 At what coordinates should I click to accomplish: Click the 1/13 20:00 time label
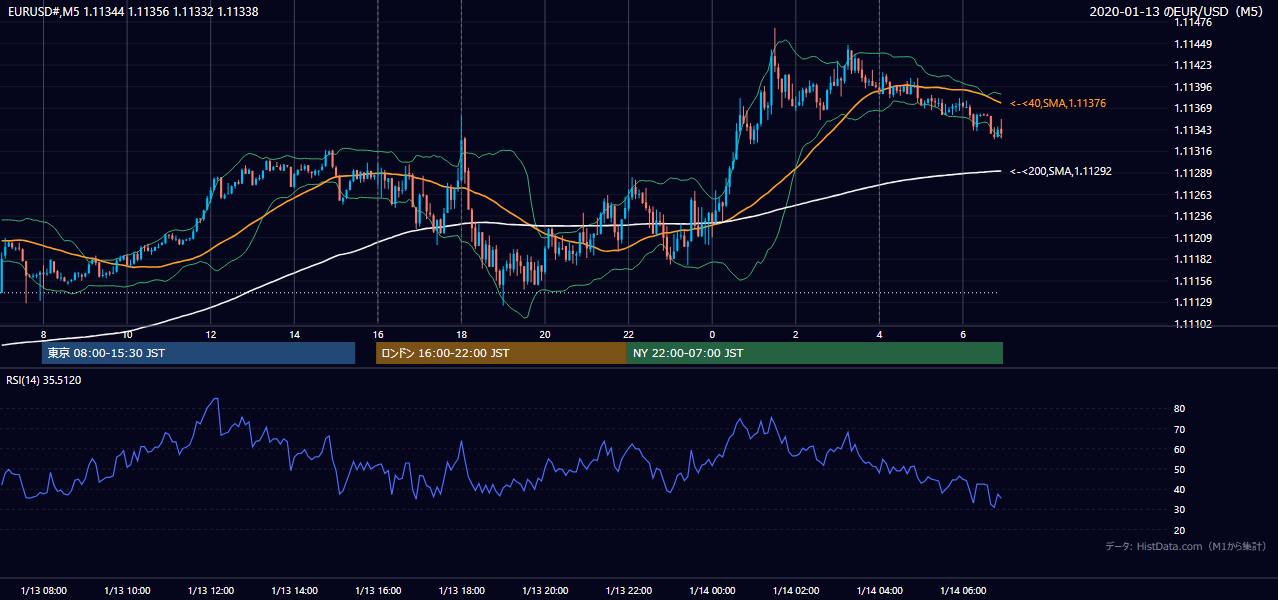click(545, 591)
